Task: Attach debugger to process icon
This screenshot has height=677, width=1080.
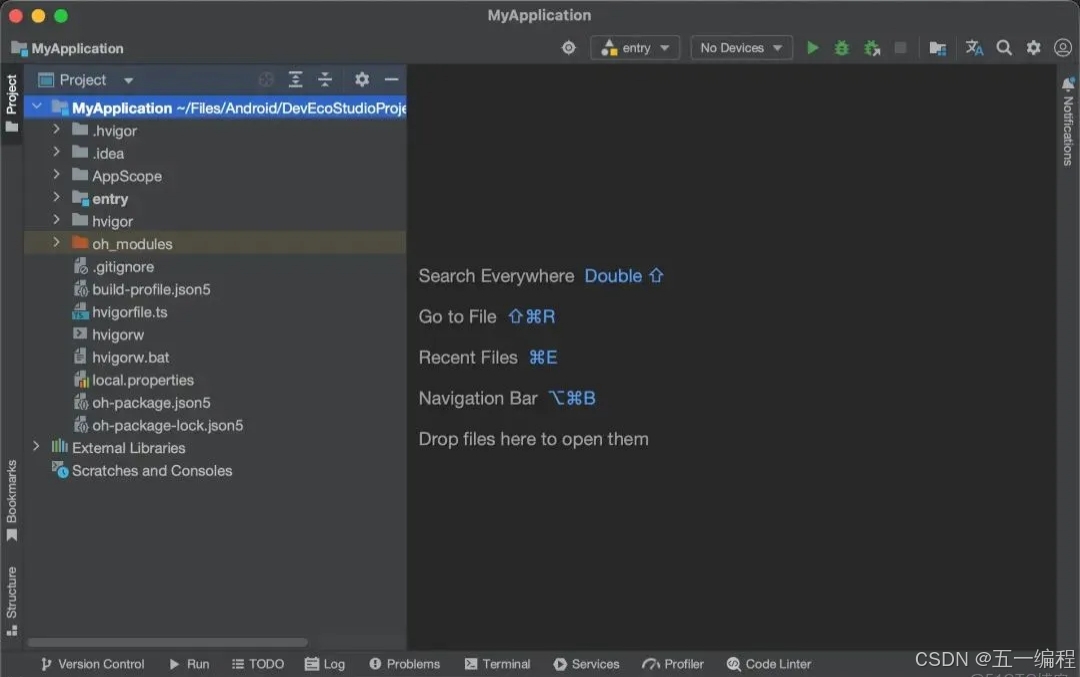Action: 872,48
